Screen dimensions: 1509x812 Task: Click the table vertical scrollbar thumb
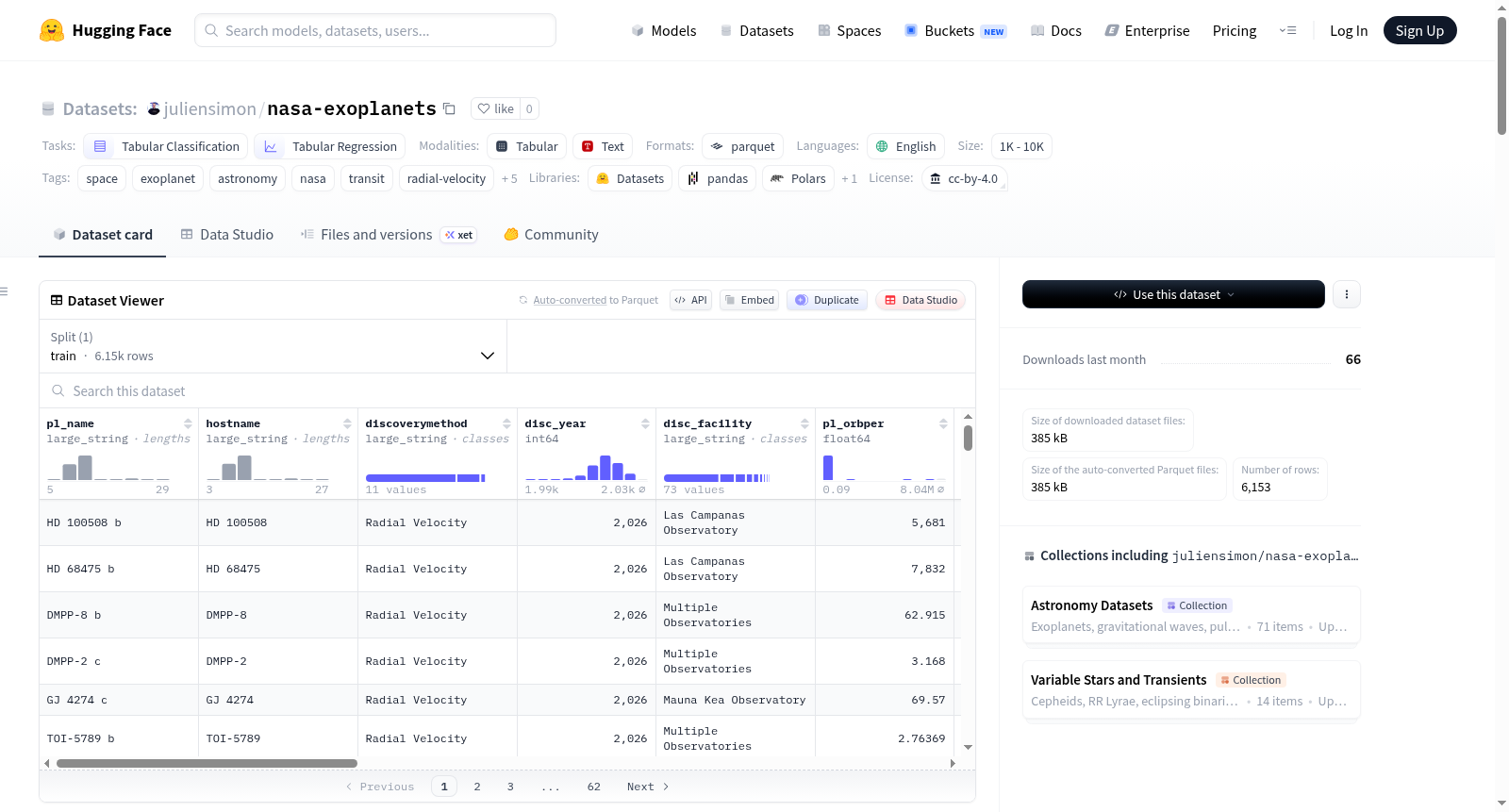coord(968,438)
